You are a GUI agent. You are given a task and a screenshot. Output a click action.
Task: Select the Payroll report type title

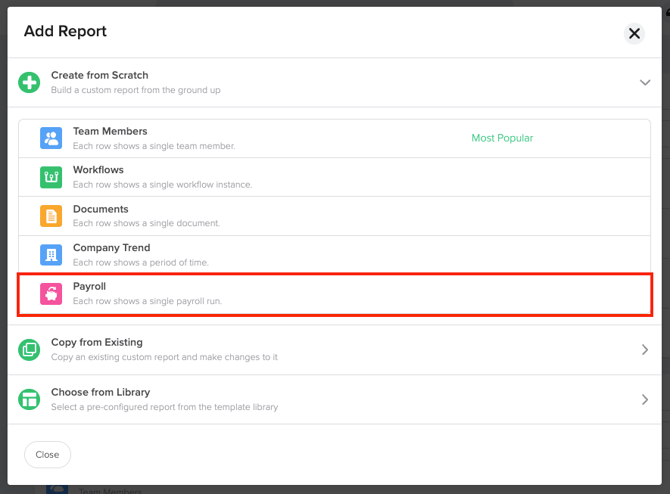[x=89, y=286]
